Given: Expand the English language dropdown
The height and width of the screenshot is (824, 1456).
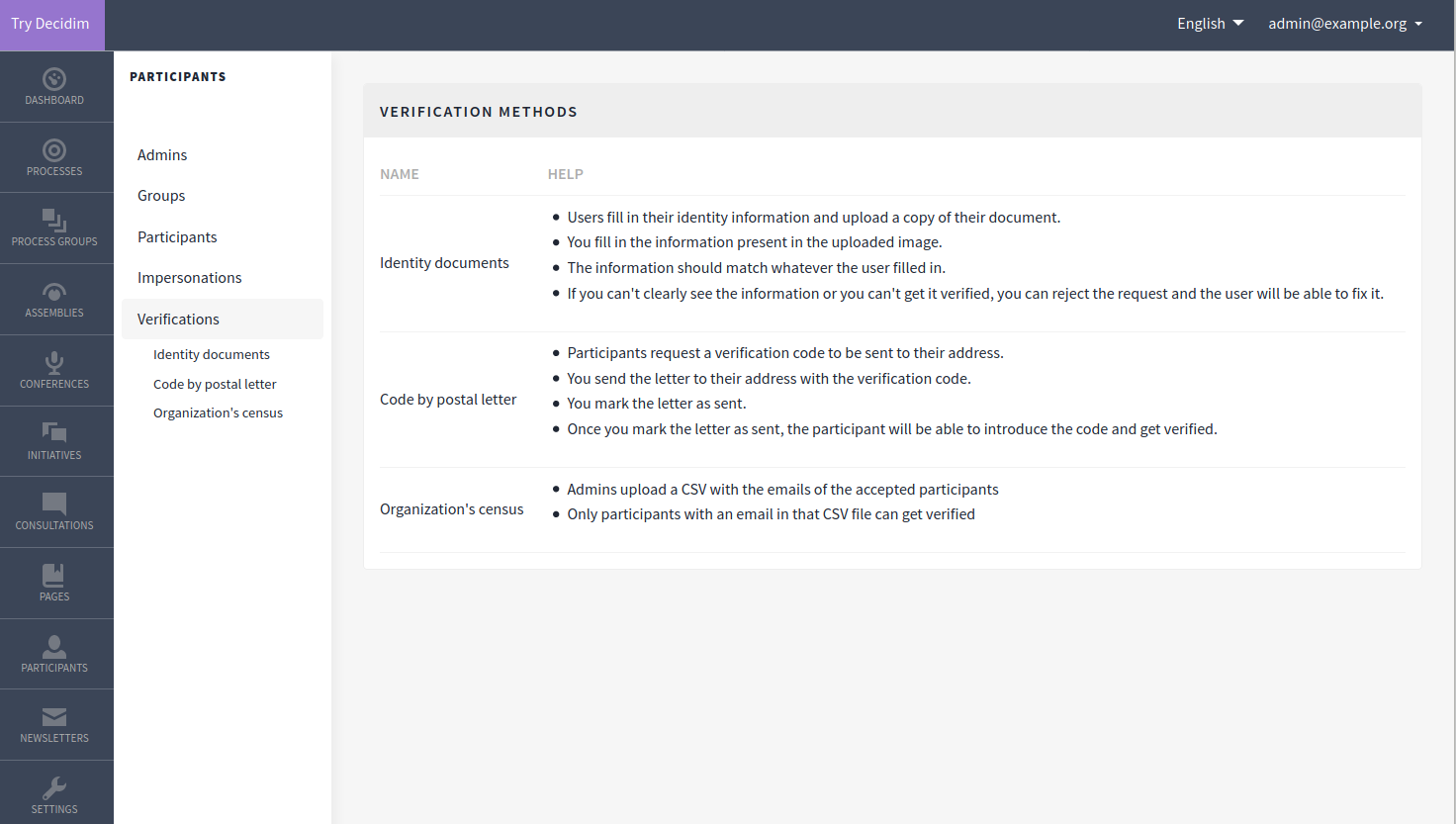Looking at the screenshot, I should pyautogui.click(x=1210, y=24).
